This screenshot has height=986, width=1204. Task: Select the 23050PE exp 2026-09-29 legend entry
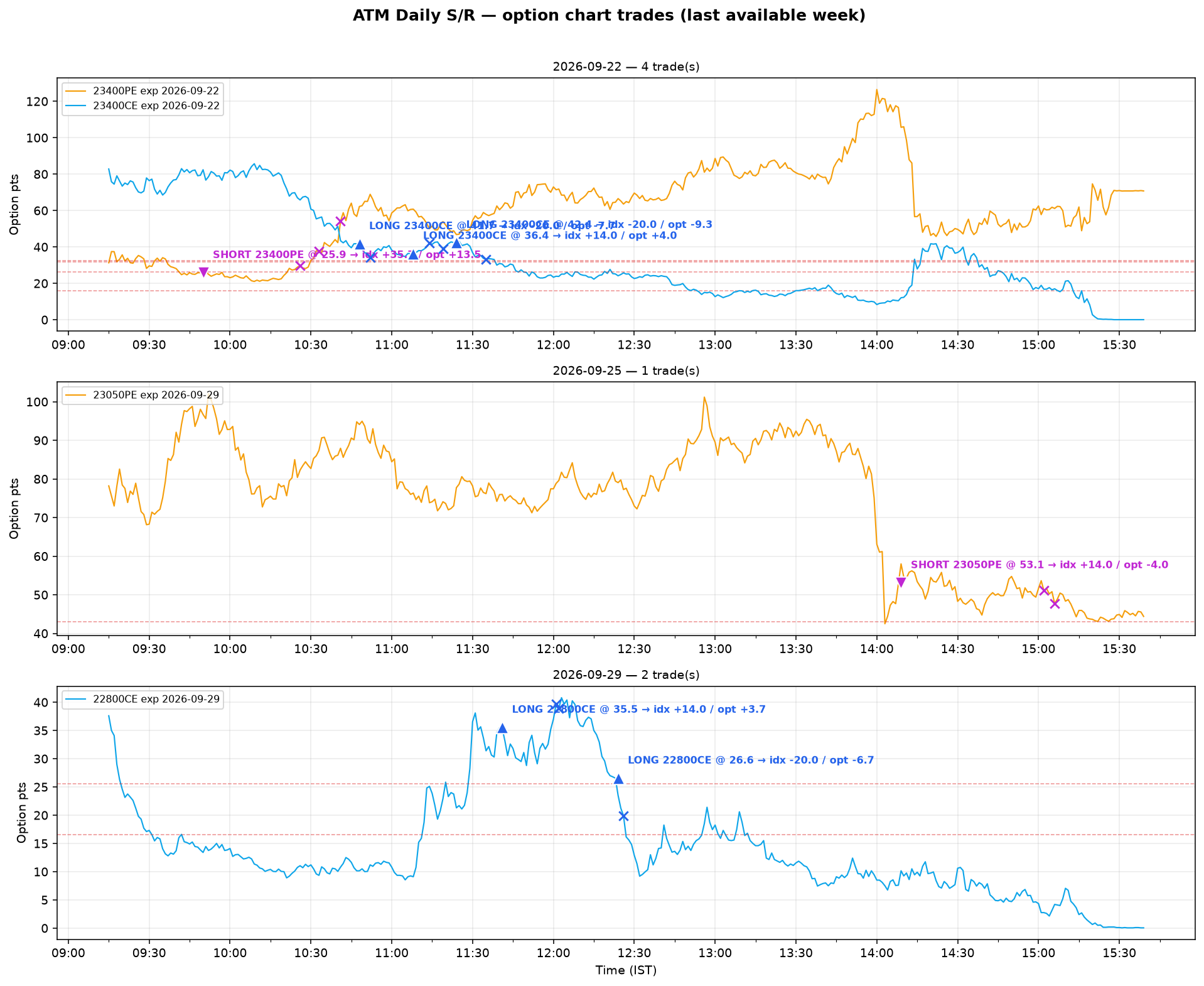point(142,395)
